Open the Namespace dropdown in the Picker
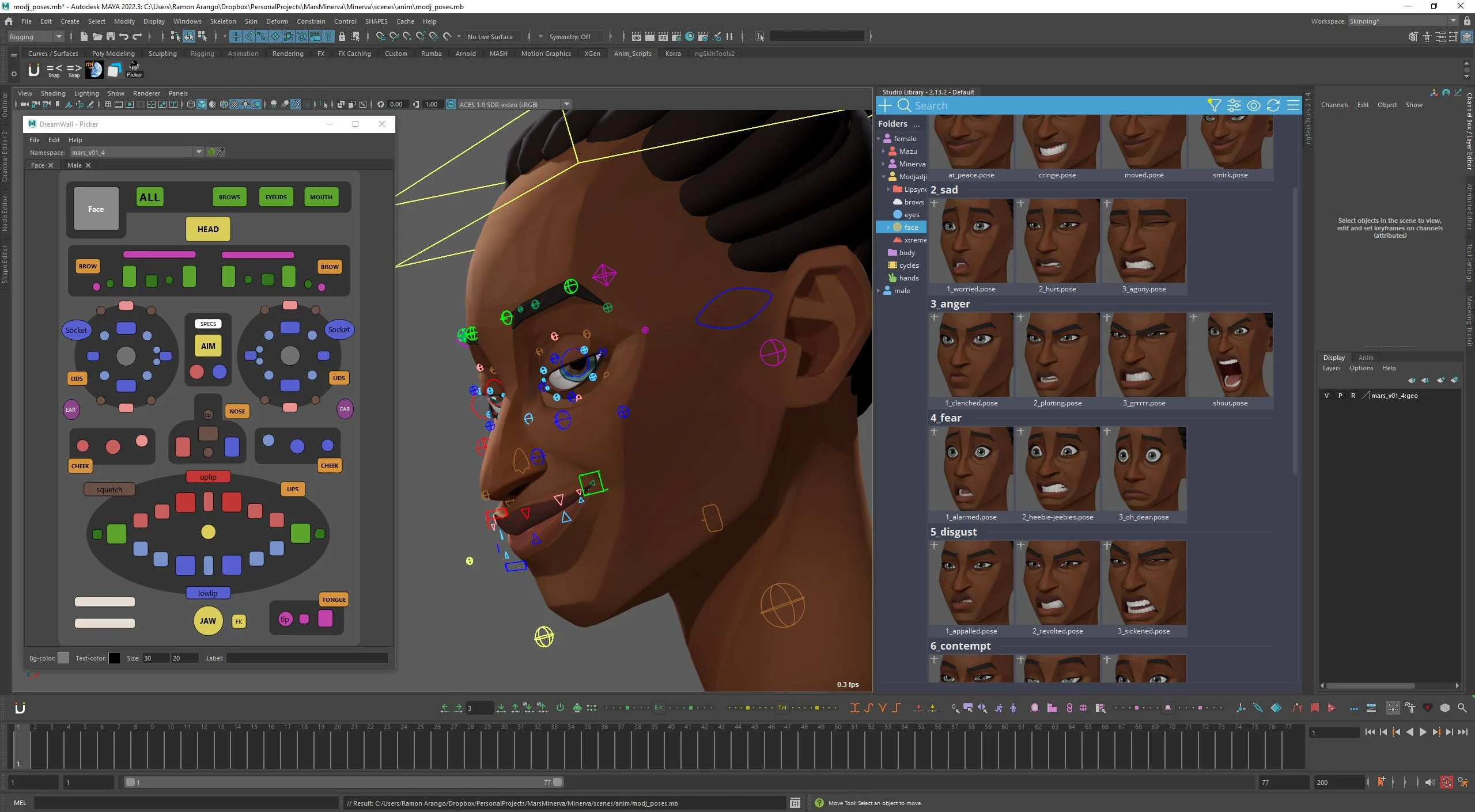Image resolution: width=1475 pixels, height=812 pixels. coord(199,152)
